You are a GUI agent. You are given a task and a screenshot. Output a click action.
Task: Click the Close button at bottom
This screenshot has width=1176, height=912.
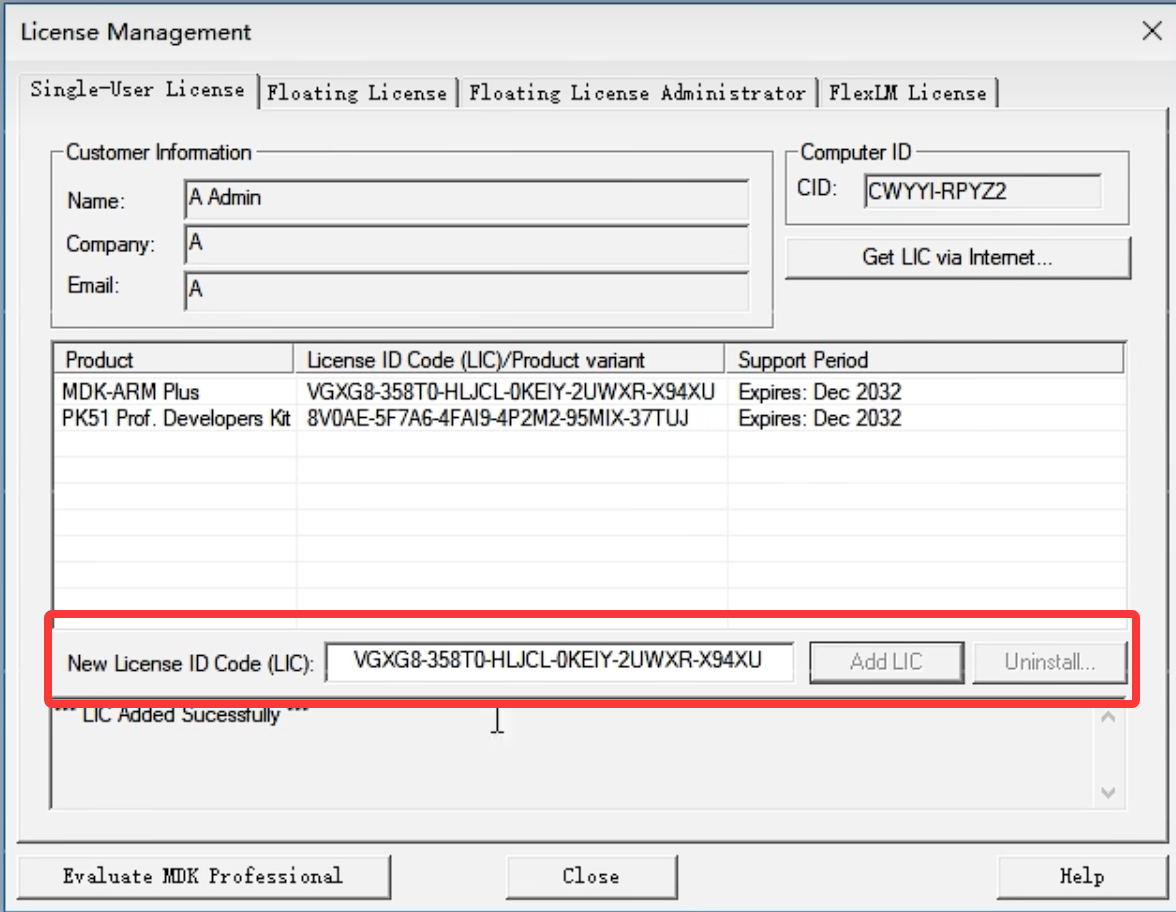pos(591,876)
